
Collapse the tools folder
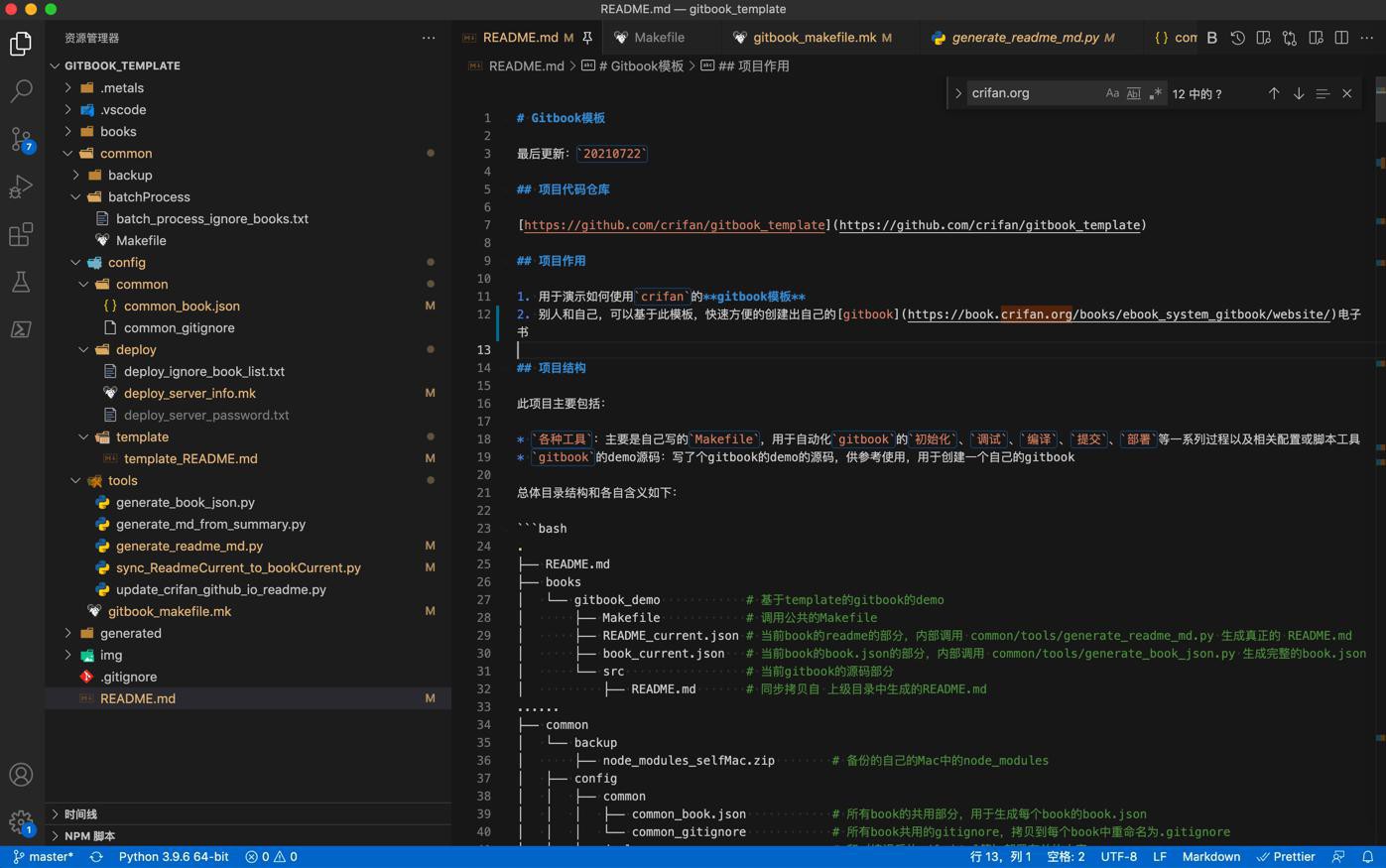click(248, 480)
